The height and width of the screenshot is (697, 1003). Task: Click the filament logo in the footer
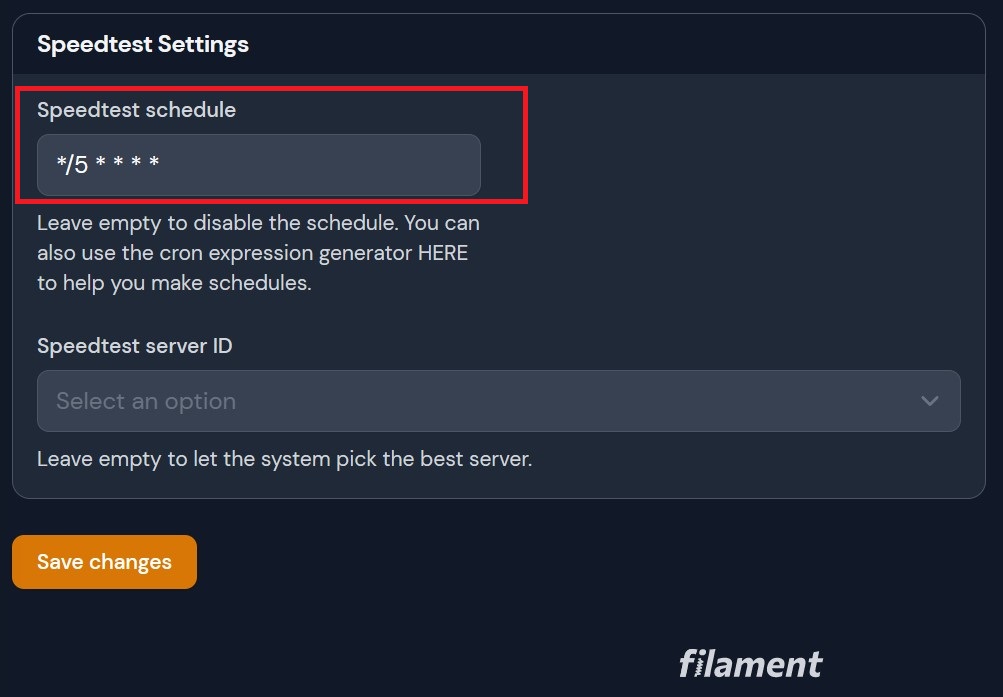[x=750, y=663]
